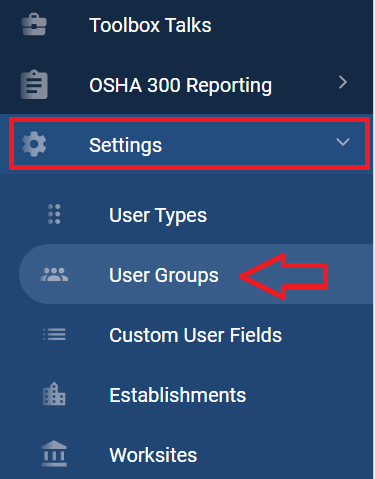Collapse the Settings menu chevron

click(x=343, y=142)
